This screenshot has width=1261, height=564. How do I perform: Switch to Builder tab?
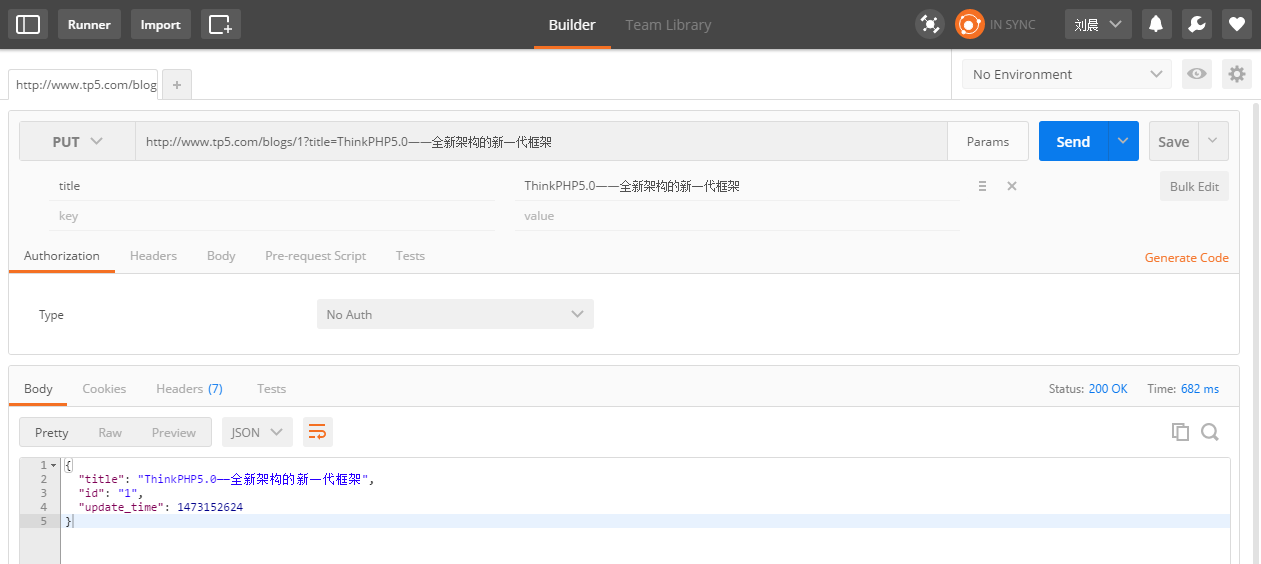pyautogui.click(x=572, y=25)
